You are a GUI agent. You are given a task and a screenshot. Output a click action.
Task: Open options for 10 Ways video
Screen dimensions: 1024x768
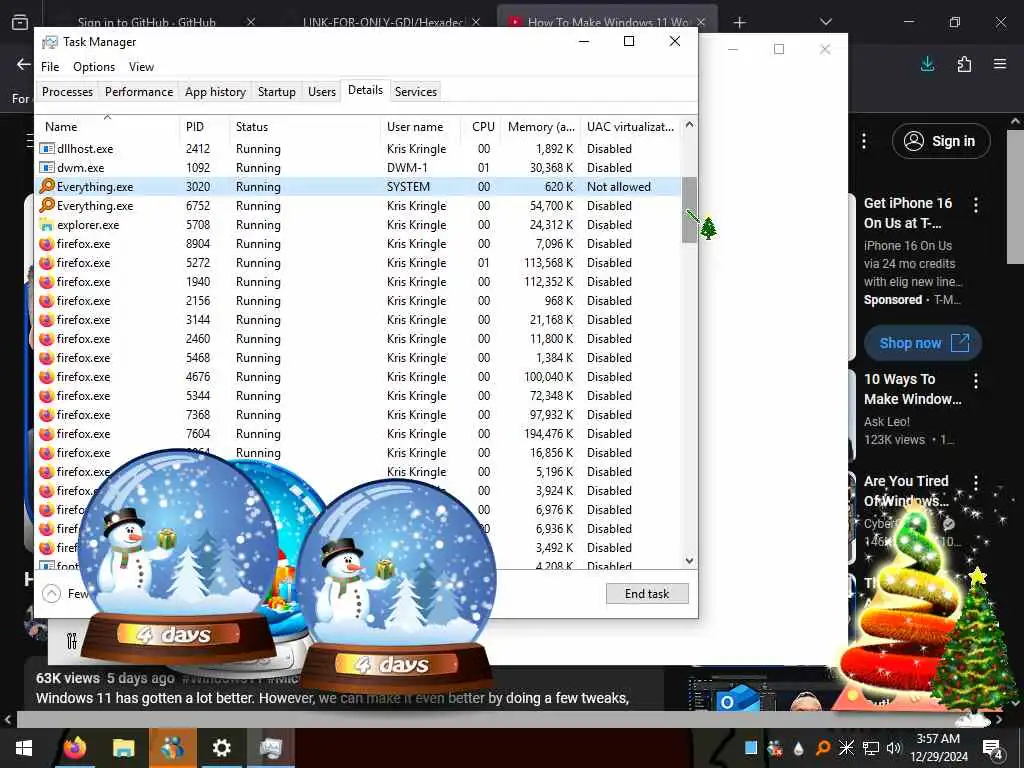[x=976, y=381]
